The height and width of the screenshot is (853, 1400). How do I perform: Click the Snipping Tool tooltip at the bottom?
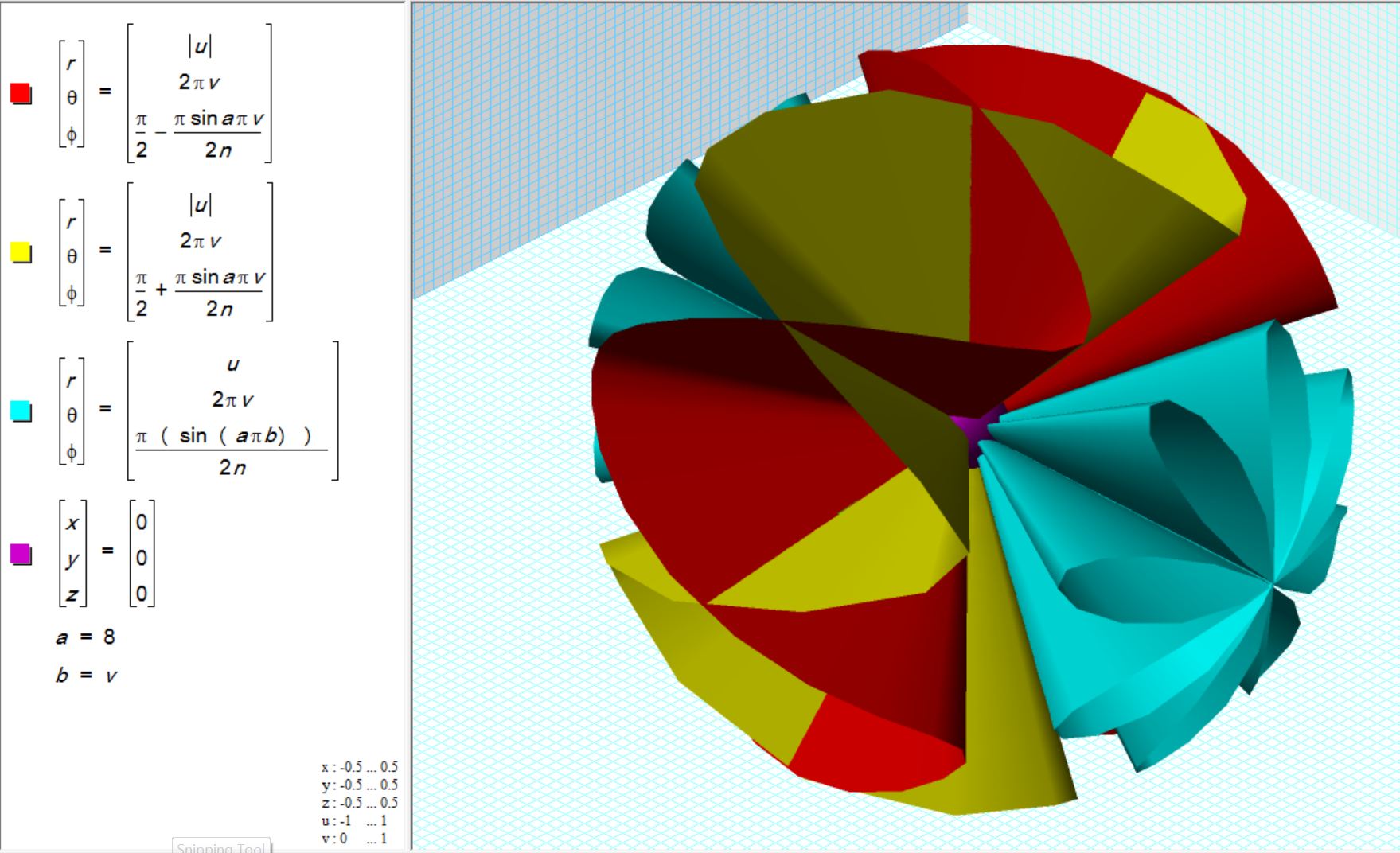tap(221, 847)
